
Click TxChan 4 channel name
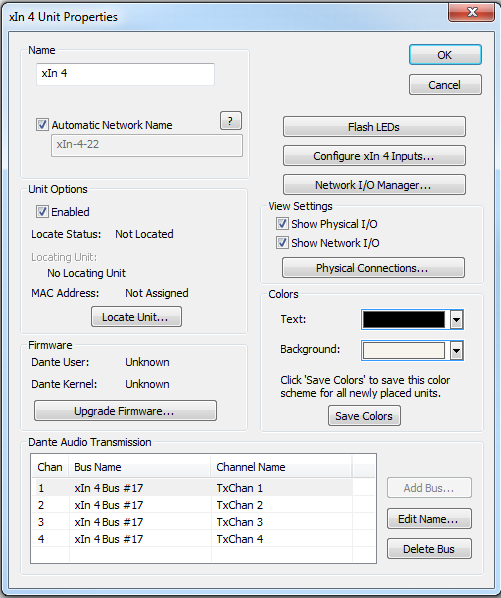point(240,539)
